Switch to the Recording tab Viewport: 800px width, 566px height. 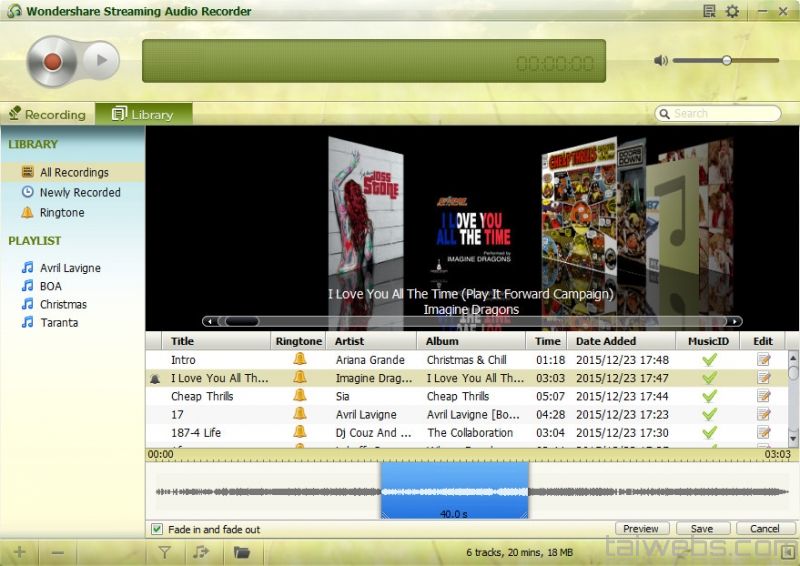point(47,114)
